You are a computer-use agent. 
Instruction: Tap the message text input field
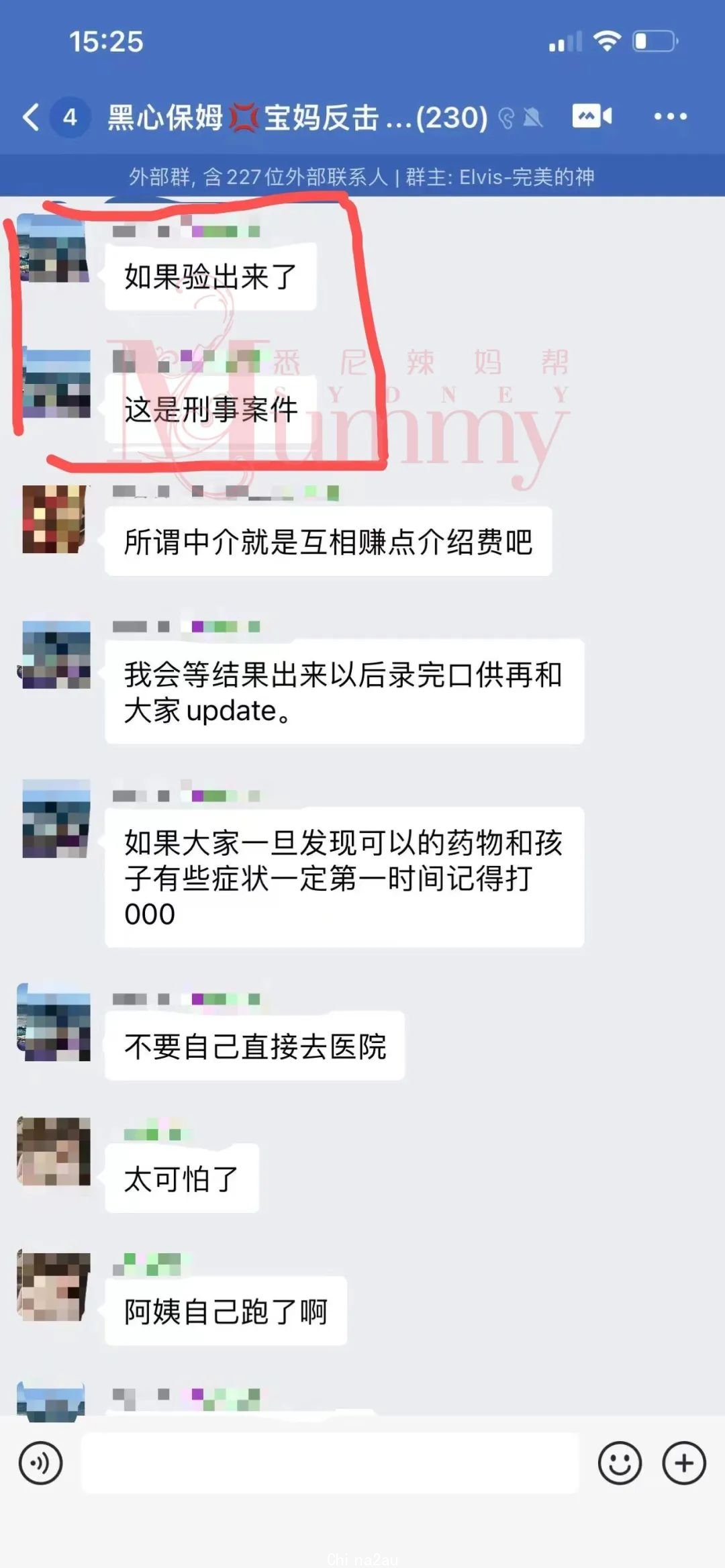[330, 1463]
